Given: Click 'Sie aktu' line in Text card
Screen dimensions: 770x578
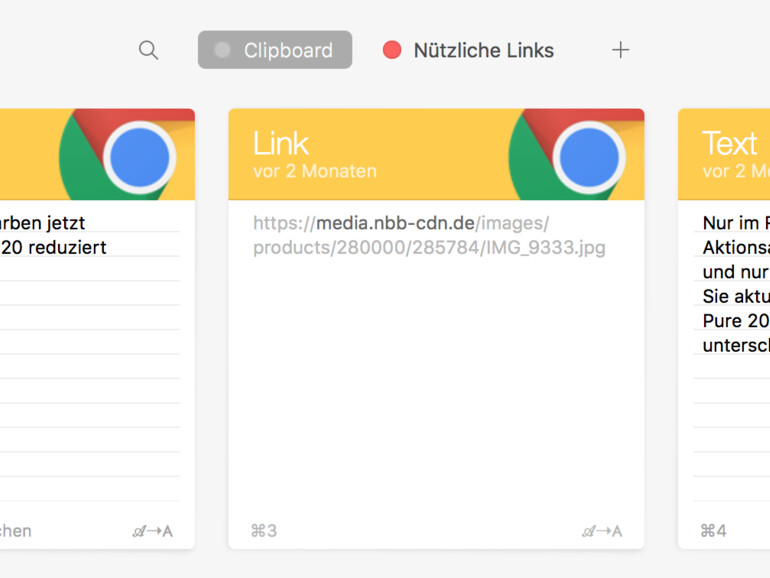Looking at the screenshot, I should (736, 296).
